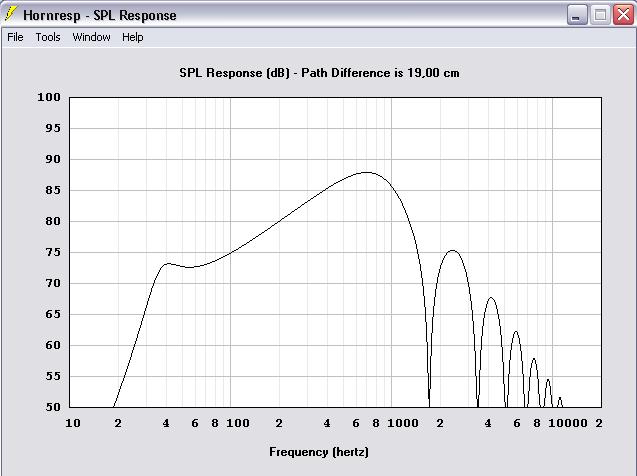
Task: Click the disabled maximize button
Action: [600, 15]
